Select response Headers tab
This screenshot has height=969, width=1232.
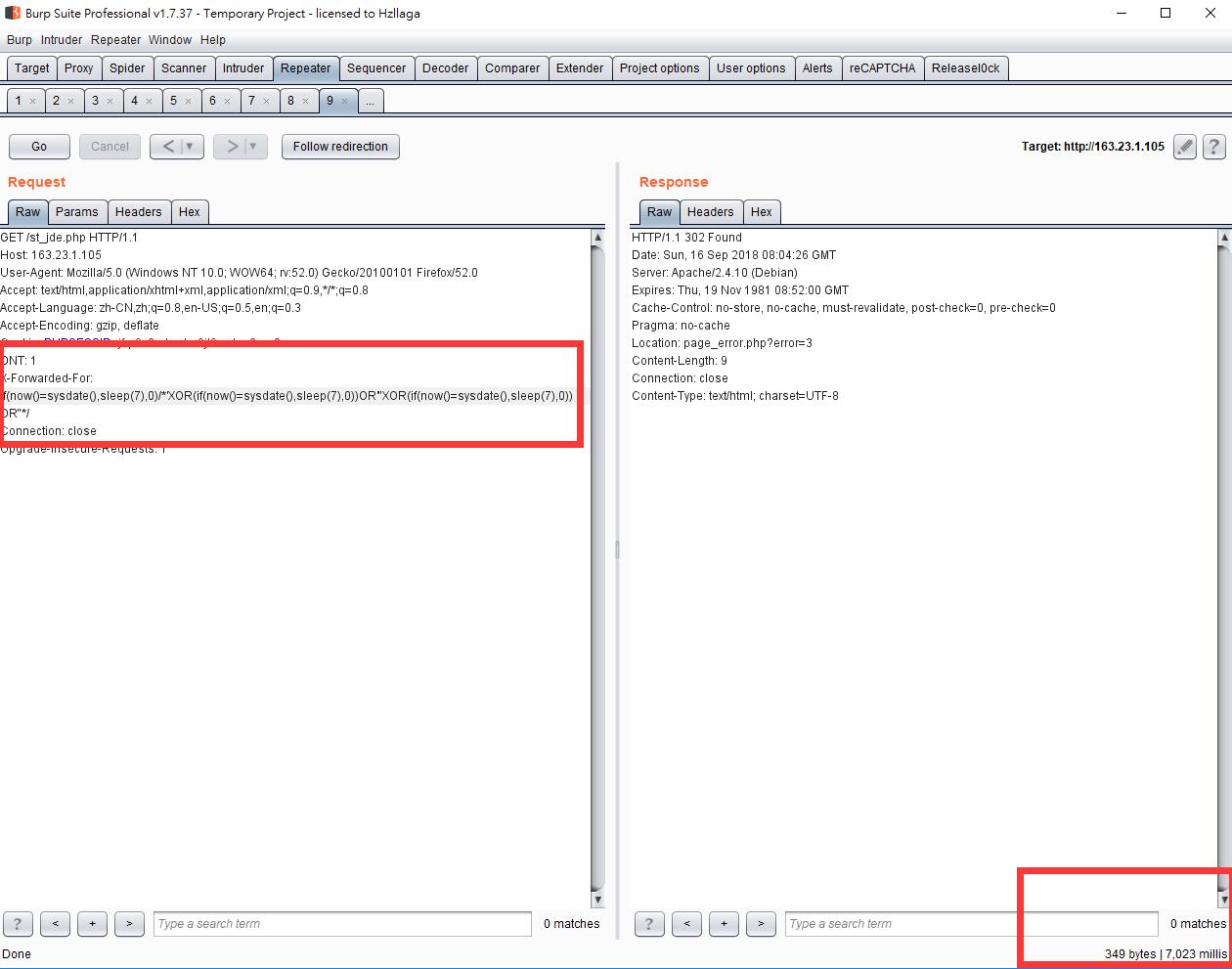tap(711, 212)
